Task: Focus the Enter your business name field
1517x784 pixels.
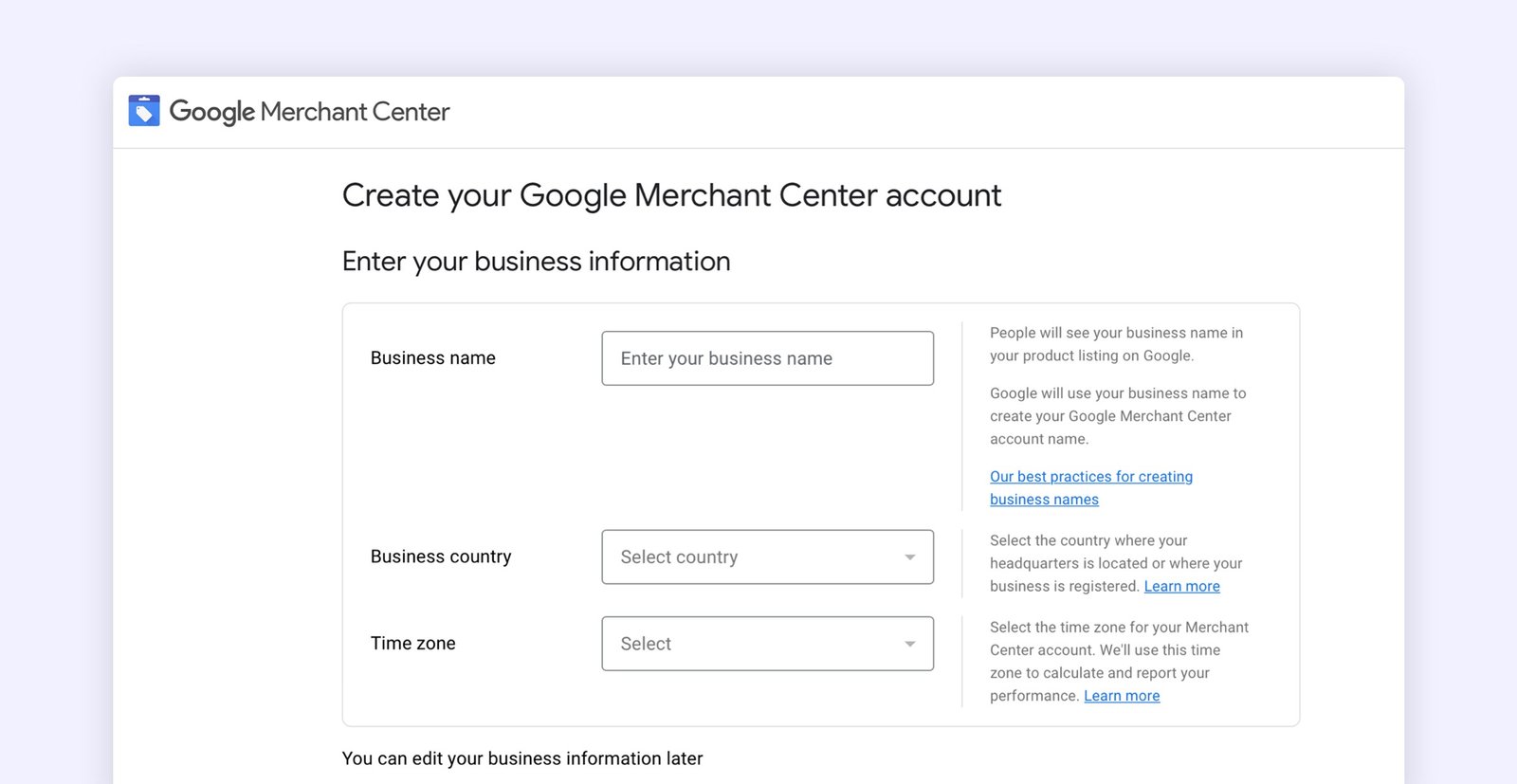Action: [767, 358]
